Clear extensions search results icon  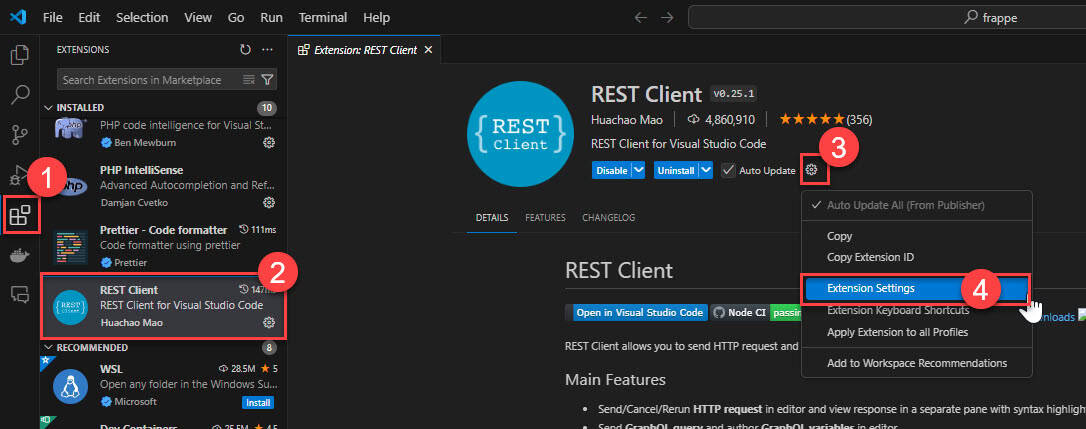pos(249,80)
